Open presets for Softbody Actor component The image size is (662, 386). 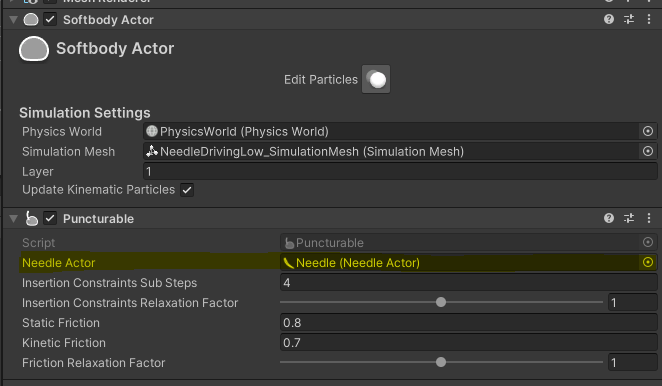tap(629, 19)
